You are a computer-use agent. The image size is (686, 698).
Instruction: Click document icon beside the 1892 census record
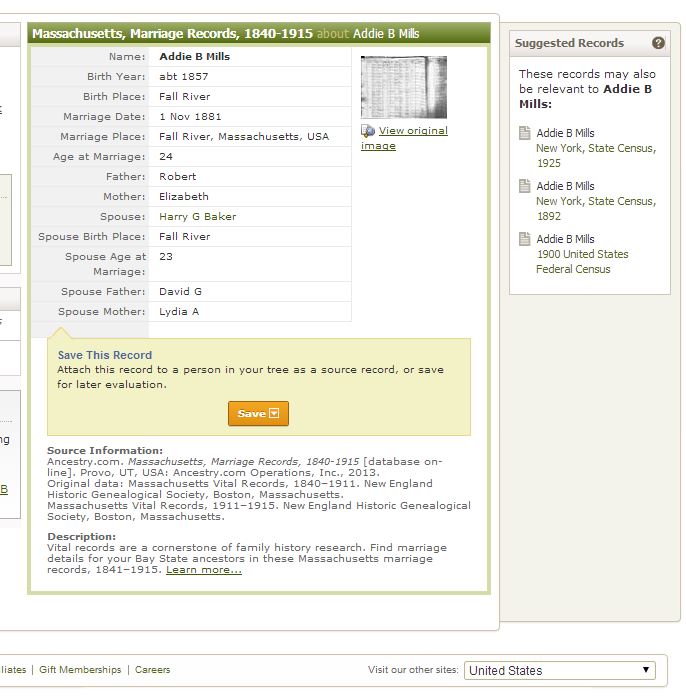pos(525,186)
